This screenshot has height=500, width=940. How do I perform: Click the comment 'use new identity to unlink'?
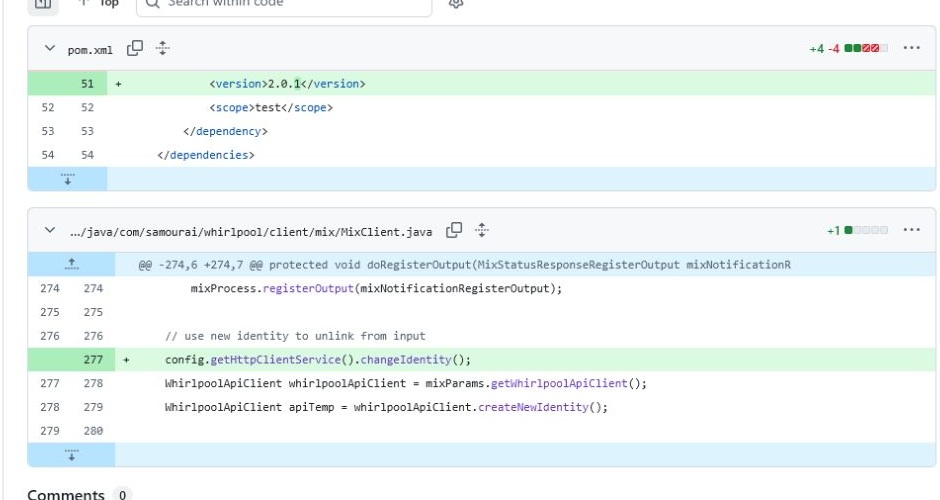coord(295,336)
